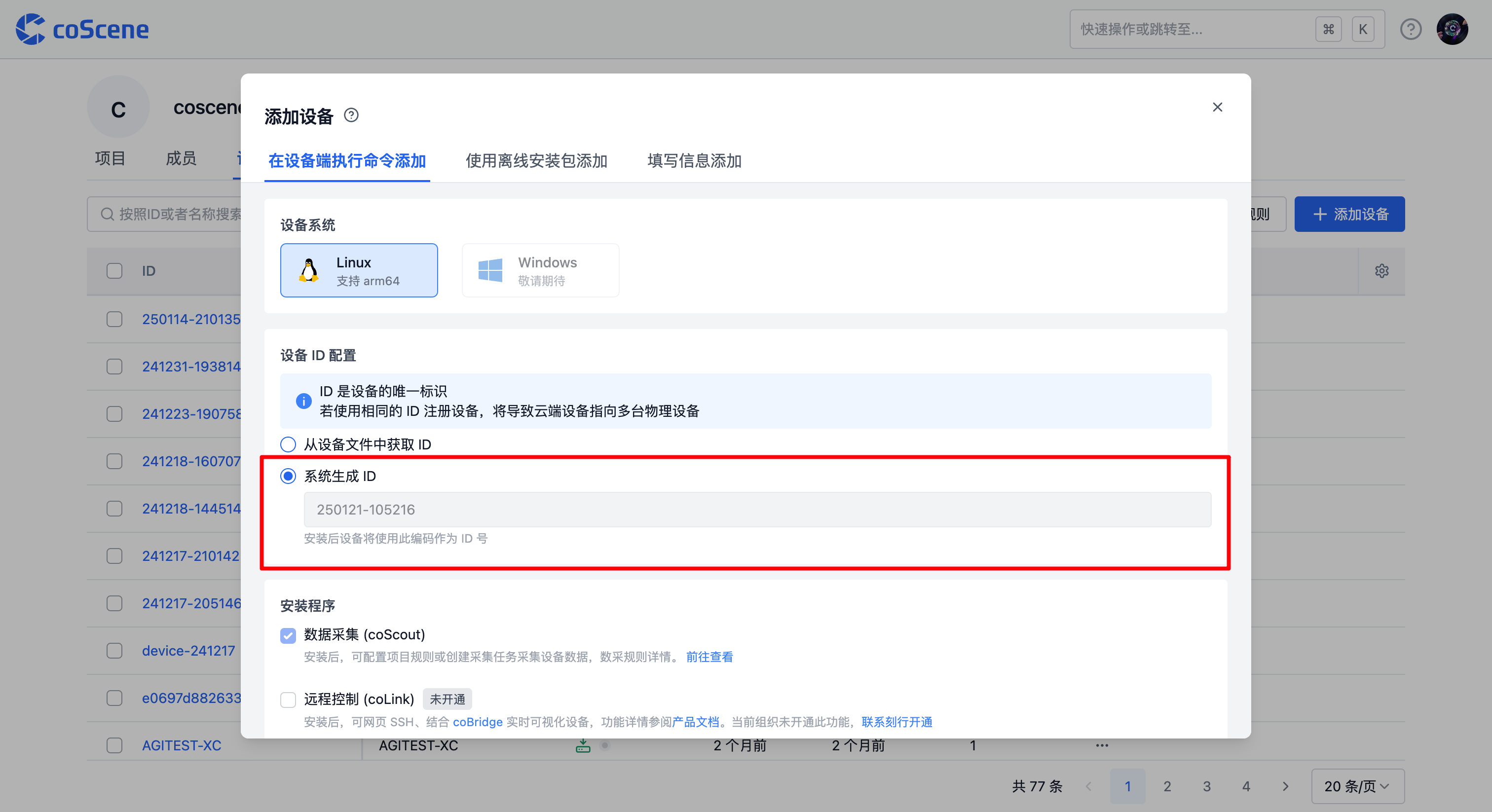Image resolution: width=1492 pixels, height=812 pixels.
Task: Click the help icon next to 添加设备 title
Action: point(351,115)
